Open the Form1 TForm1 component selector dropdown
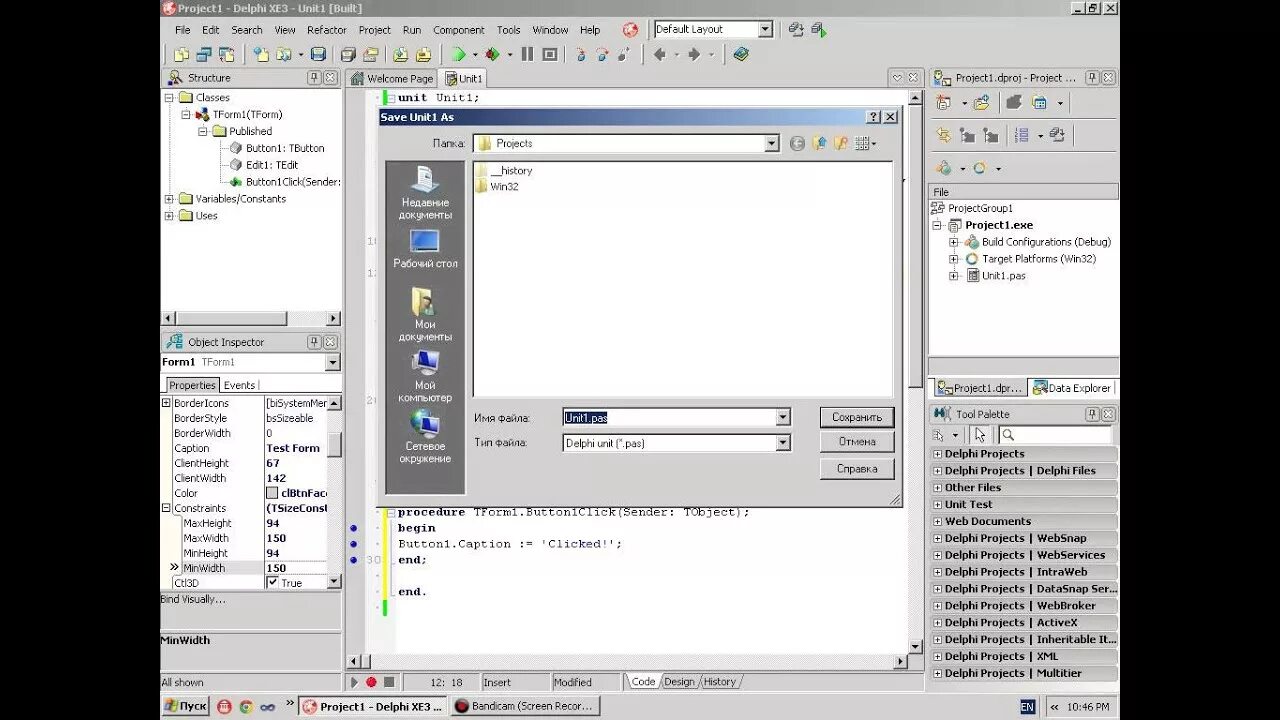The image size is (1280, 720). [333, 362]
